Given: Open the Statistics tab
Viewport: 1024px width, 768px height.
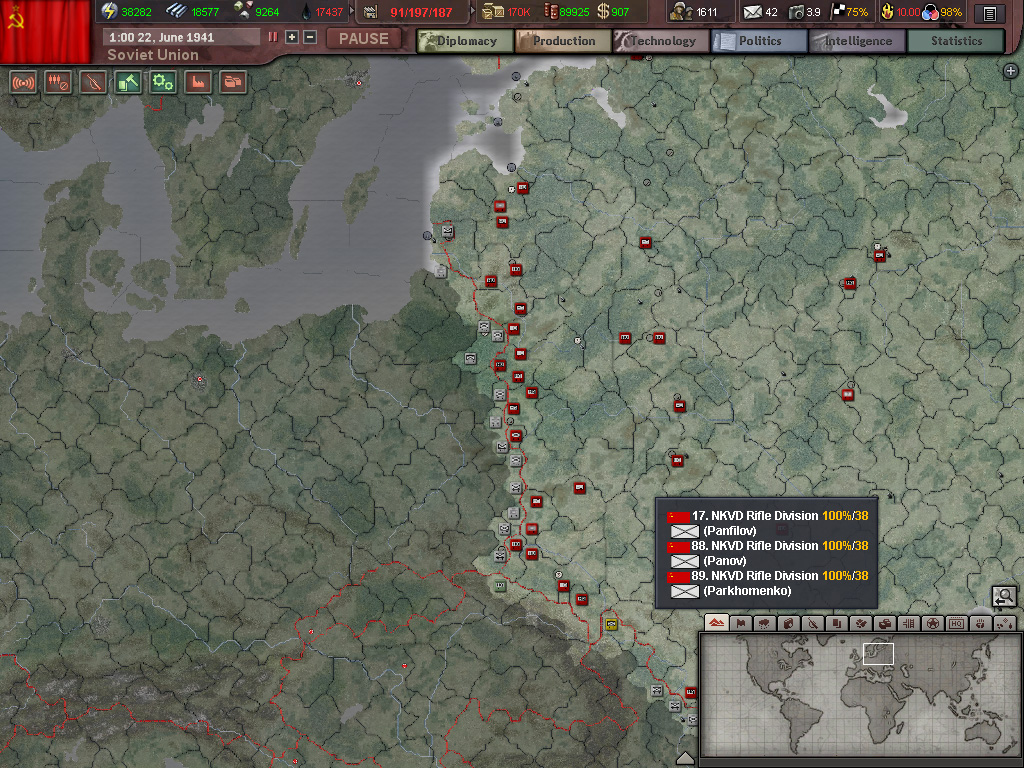Looking at the screenshot, I should coord(956,40).
